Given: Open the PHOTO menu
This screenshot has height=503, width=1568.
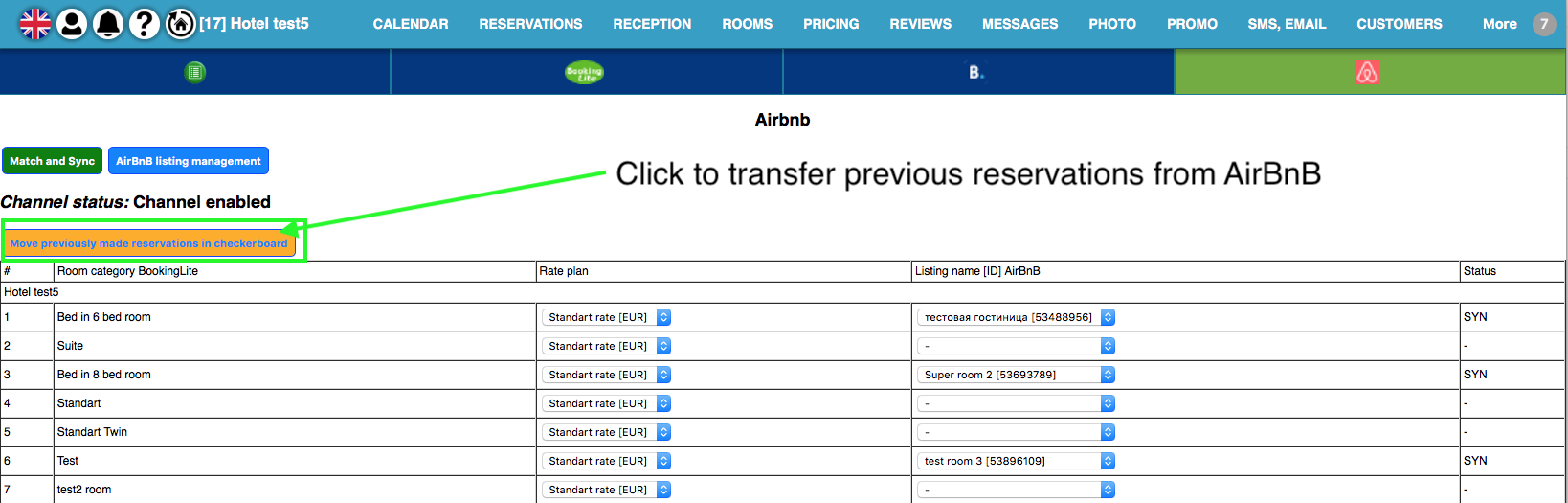Looking at the screenshot, I should point(1112,24).
